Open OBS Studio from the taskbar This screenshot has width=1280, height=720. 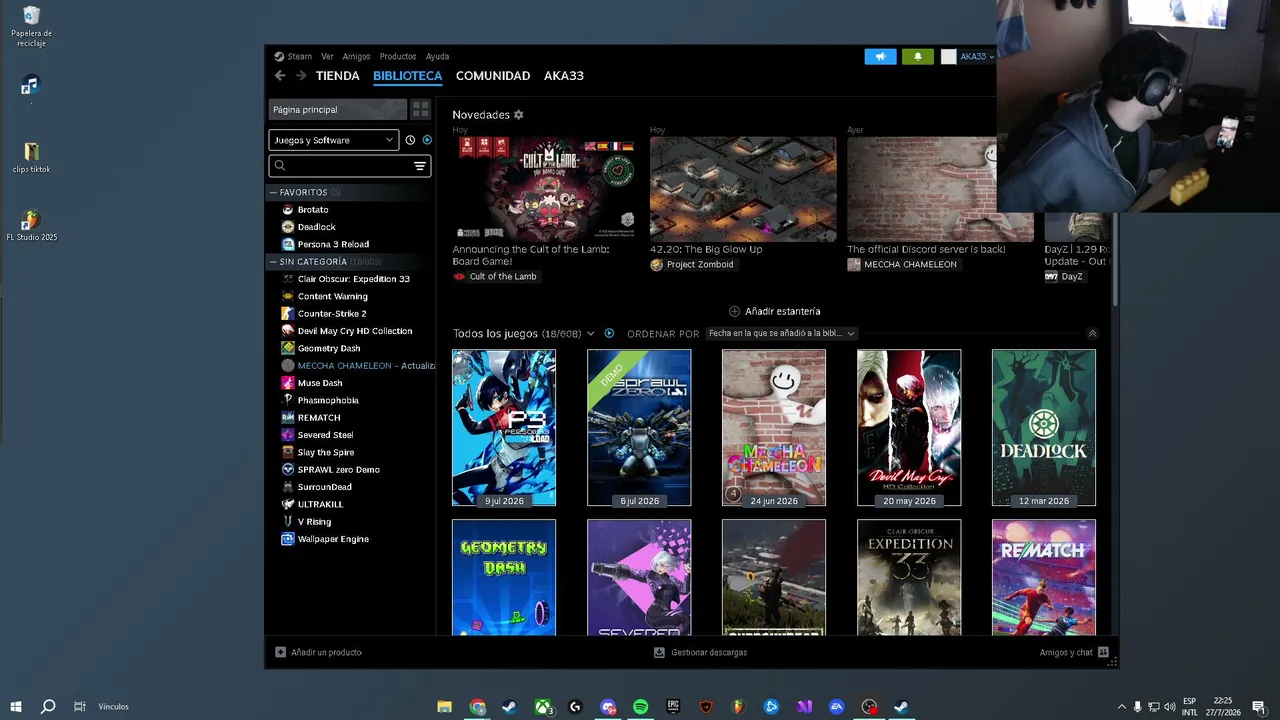click(x=869, y=707)
